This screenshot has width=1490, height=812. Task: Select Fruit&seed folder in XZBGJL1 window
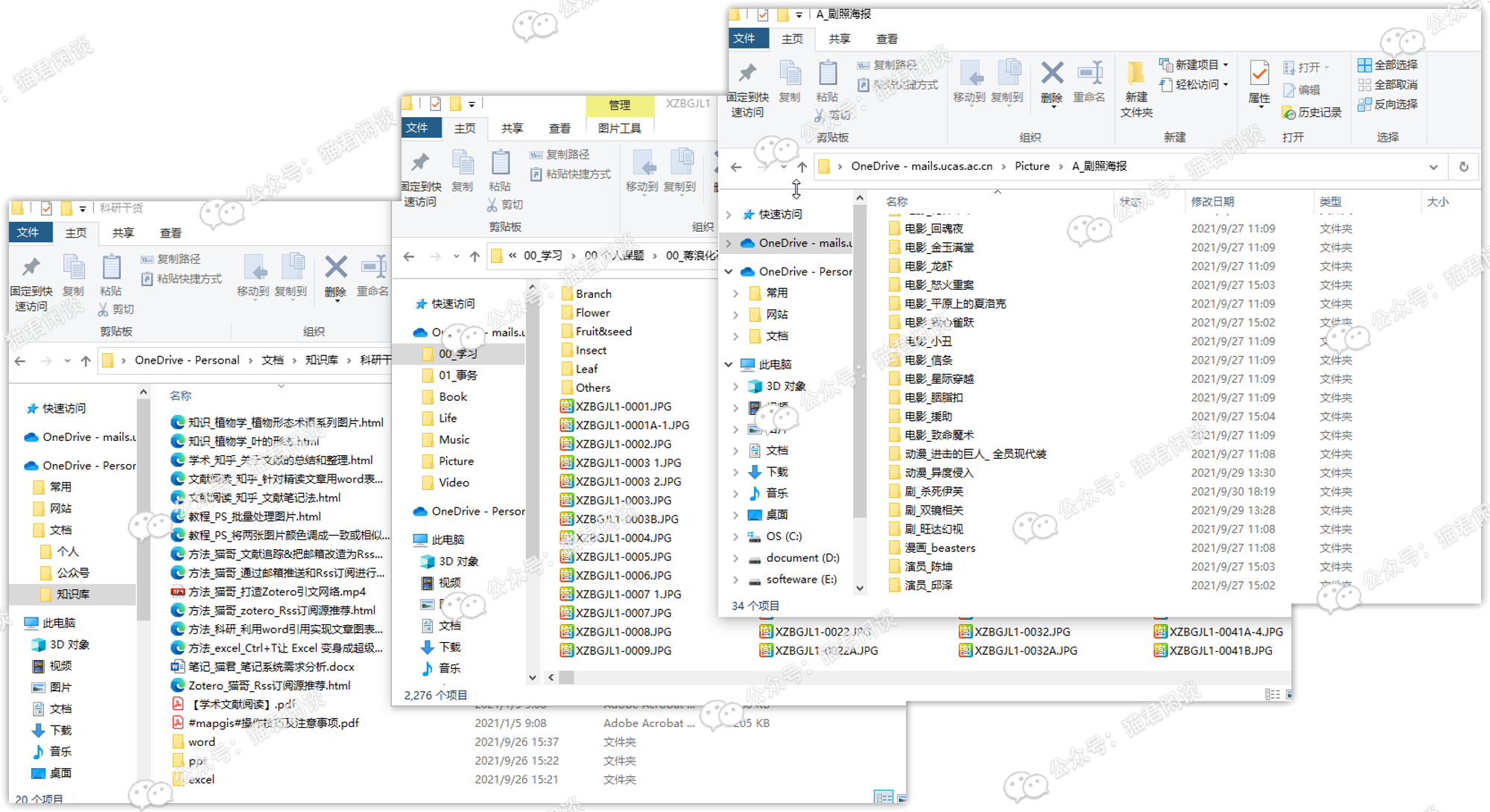pos(596,332)
